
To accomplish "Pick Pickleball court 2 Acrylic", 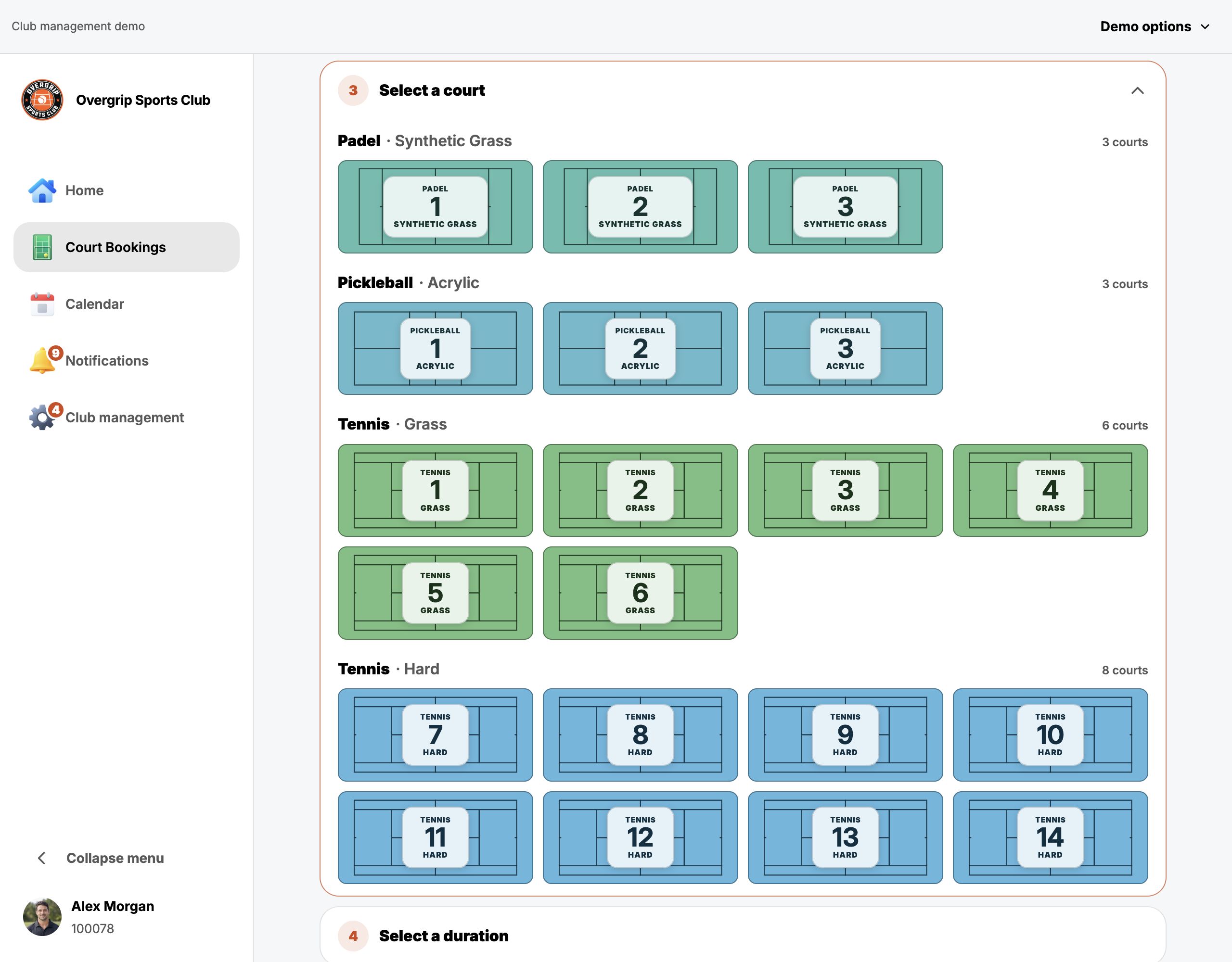I will click(640, 349).
